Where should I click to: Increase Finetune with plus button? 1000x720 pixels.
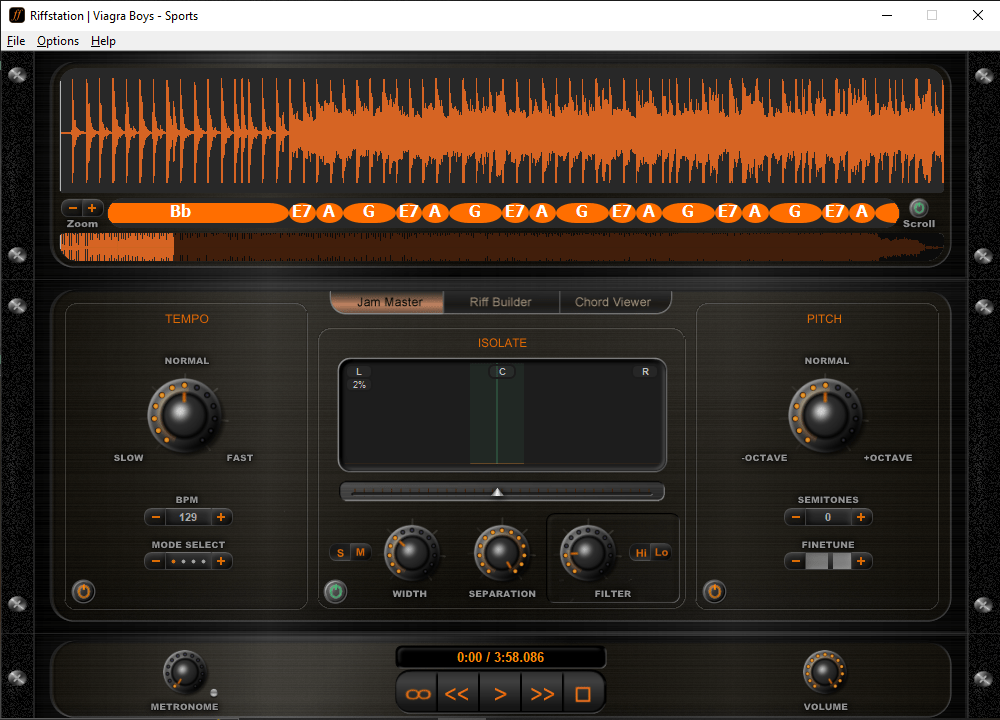coord(861,561)
